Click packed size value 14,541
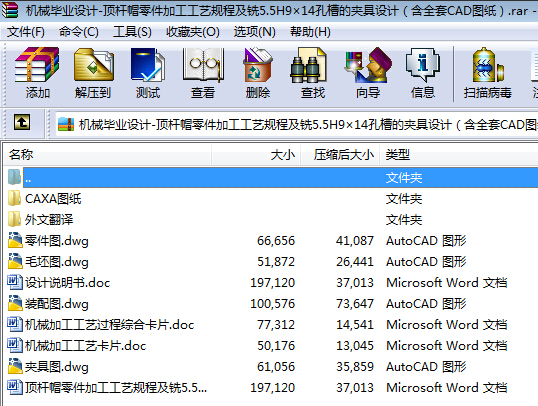The height and width of the screenshot is (406, 538). point(355,325)
